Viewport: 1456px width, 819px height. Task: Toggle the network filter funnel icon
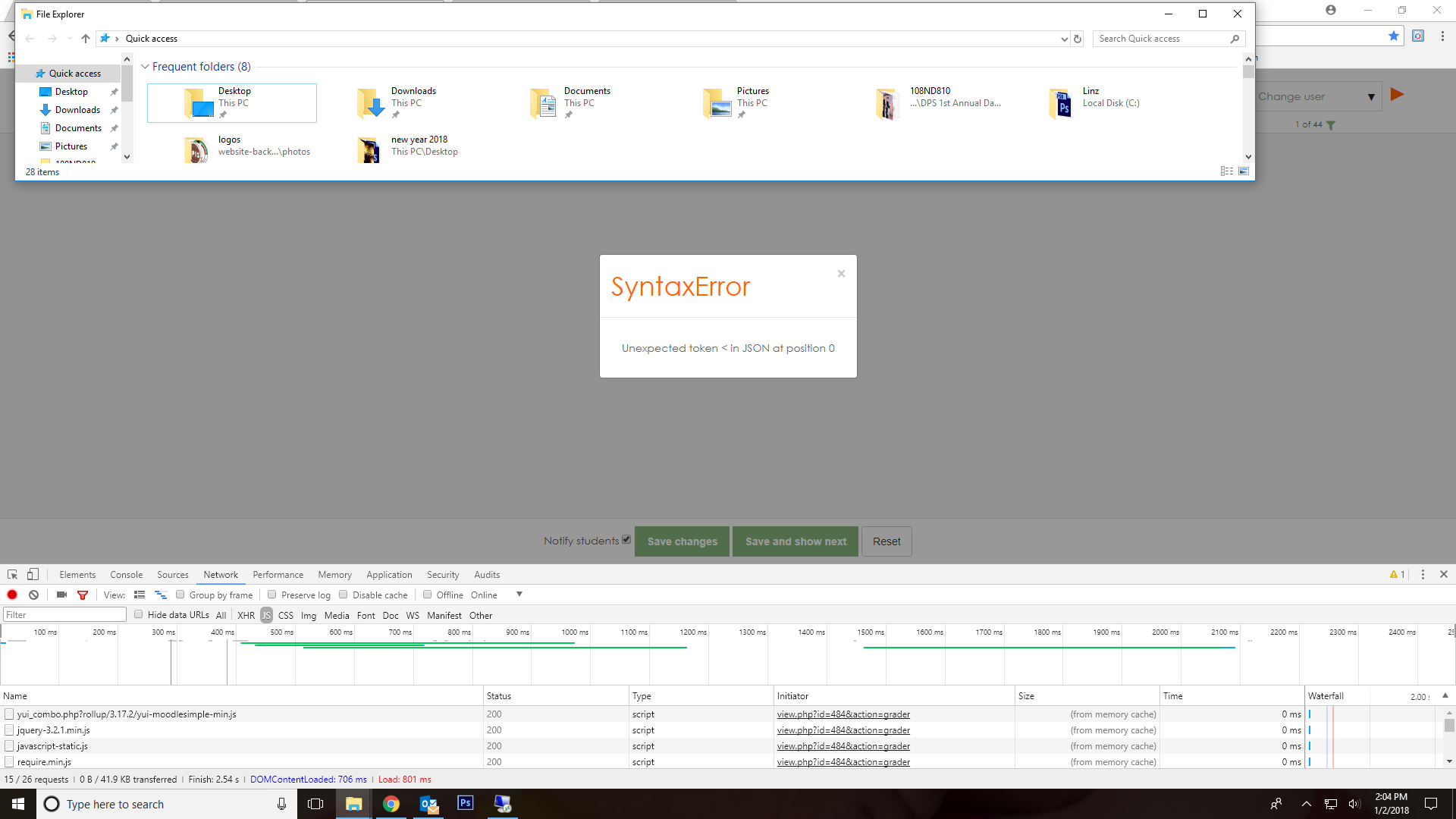click(x=83, y=595)
